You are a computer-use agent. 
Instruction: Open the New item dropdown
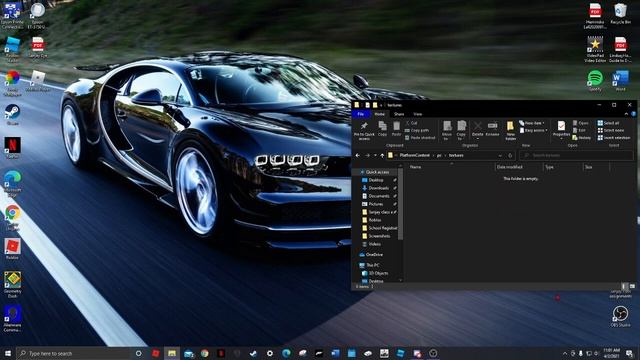pyautogui.click(x=532, y=123)
